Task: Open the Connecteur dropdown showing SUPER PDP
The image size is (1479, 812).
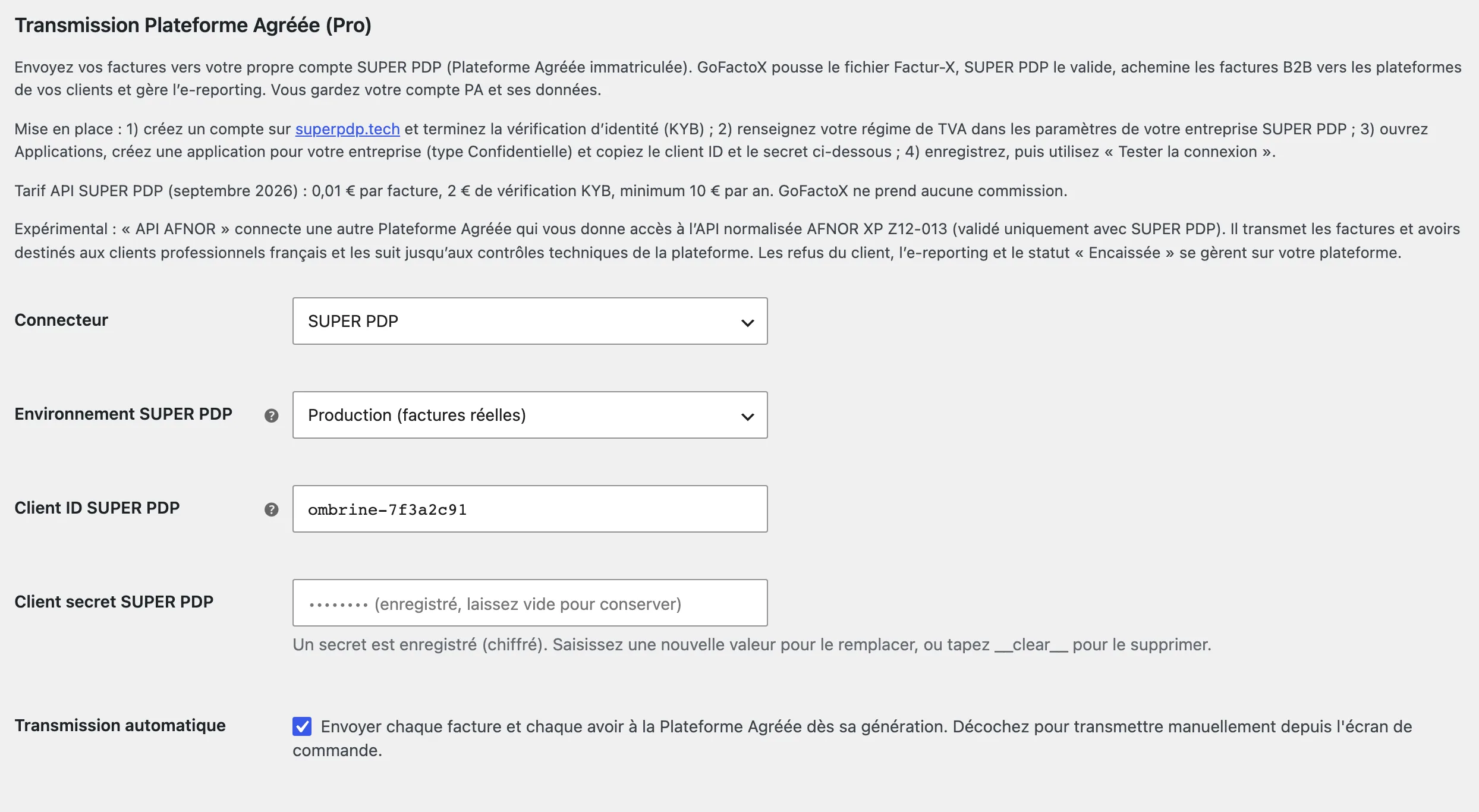Action: [x=530, y=321]
